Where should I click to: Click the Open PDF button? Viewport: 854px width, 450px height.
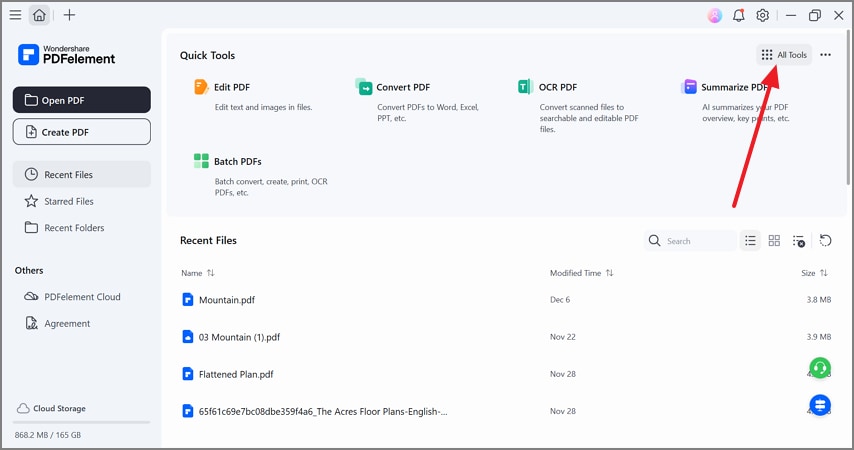(x=82, y=100)
